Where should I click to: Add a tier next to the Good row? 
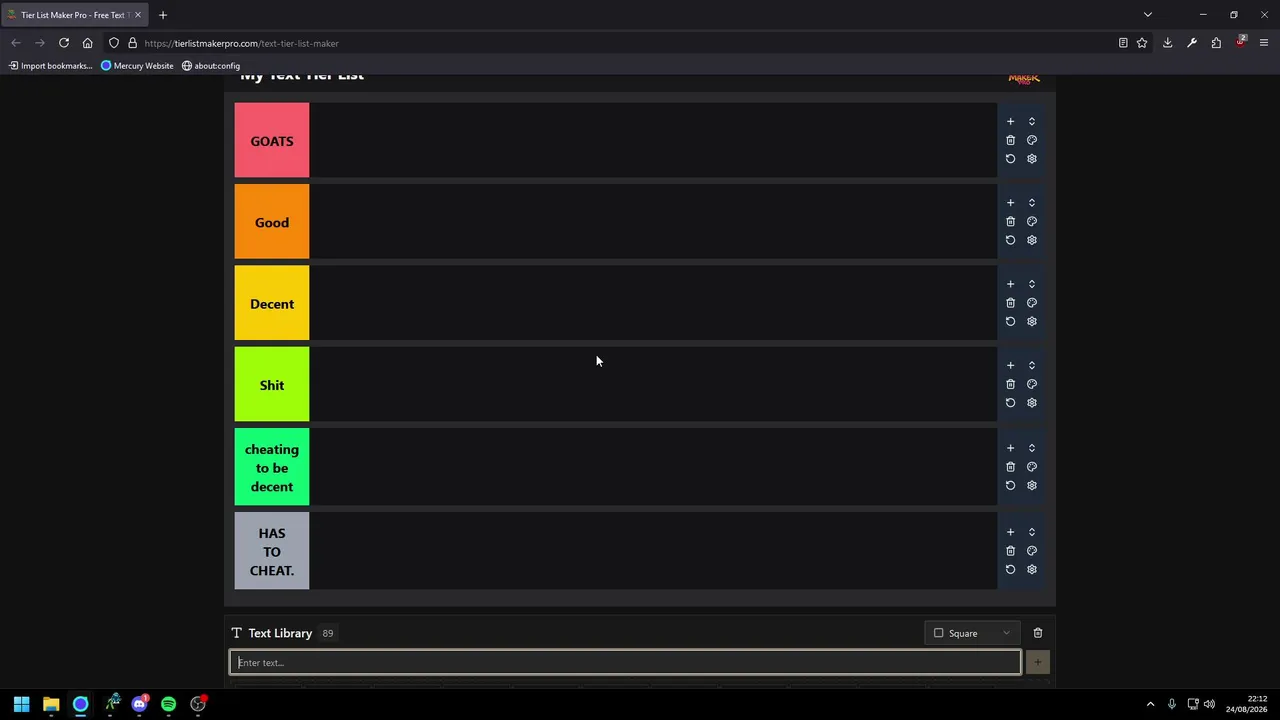1010,203
